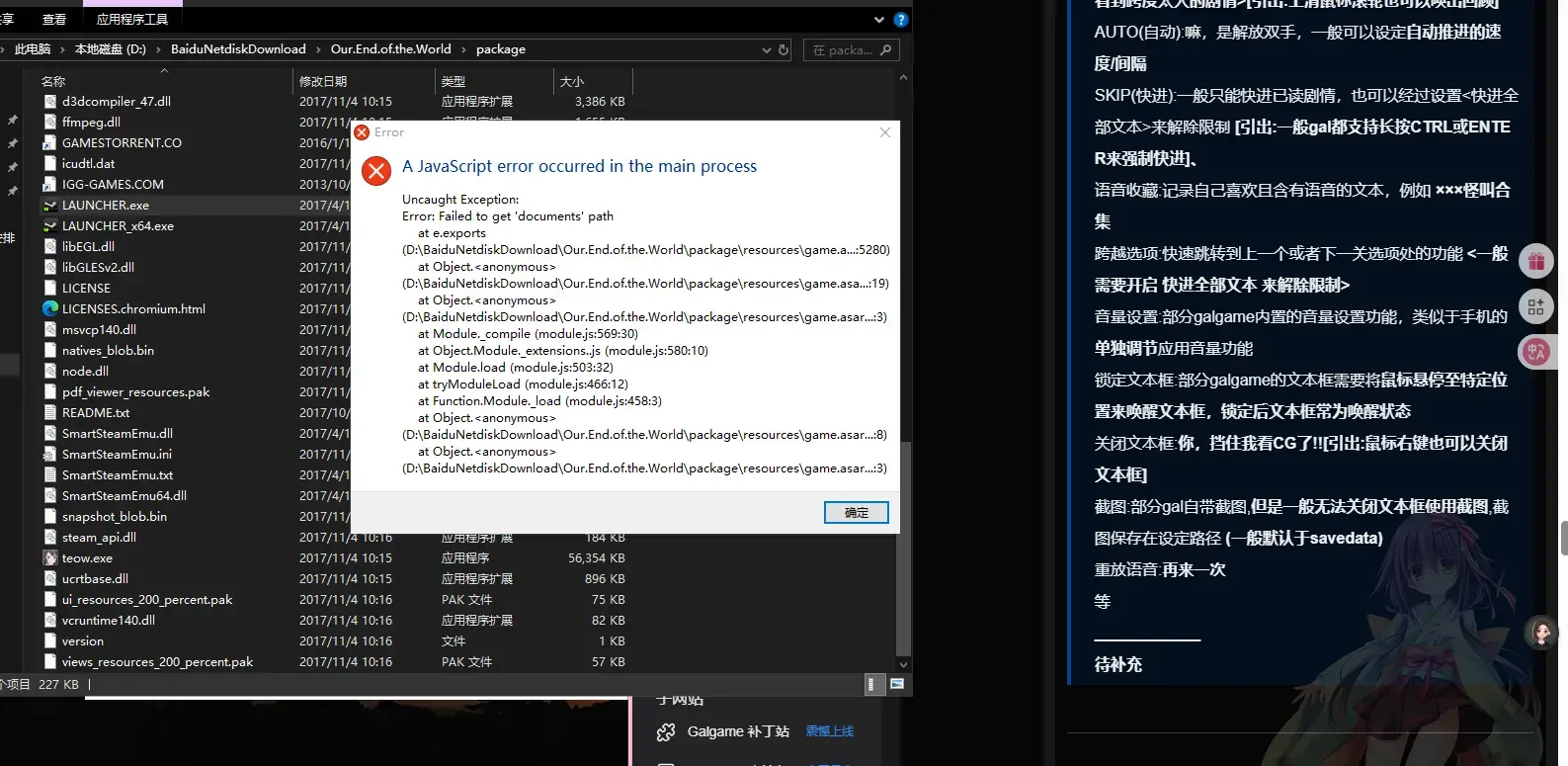
Task: Click 本地磁盘 (D:) in the address bar
Action: pos(110,49)
